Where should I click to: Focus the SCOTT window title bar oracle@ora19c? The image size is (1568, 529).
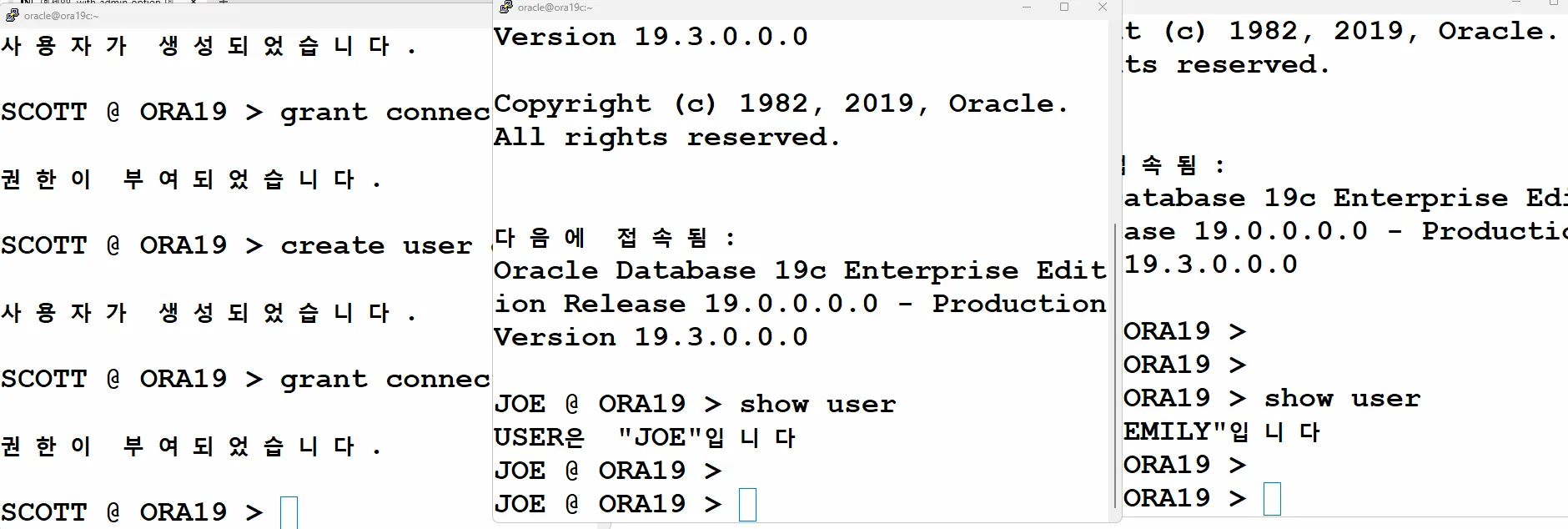point(62,16)
